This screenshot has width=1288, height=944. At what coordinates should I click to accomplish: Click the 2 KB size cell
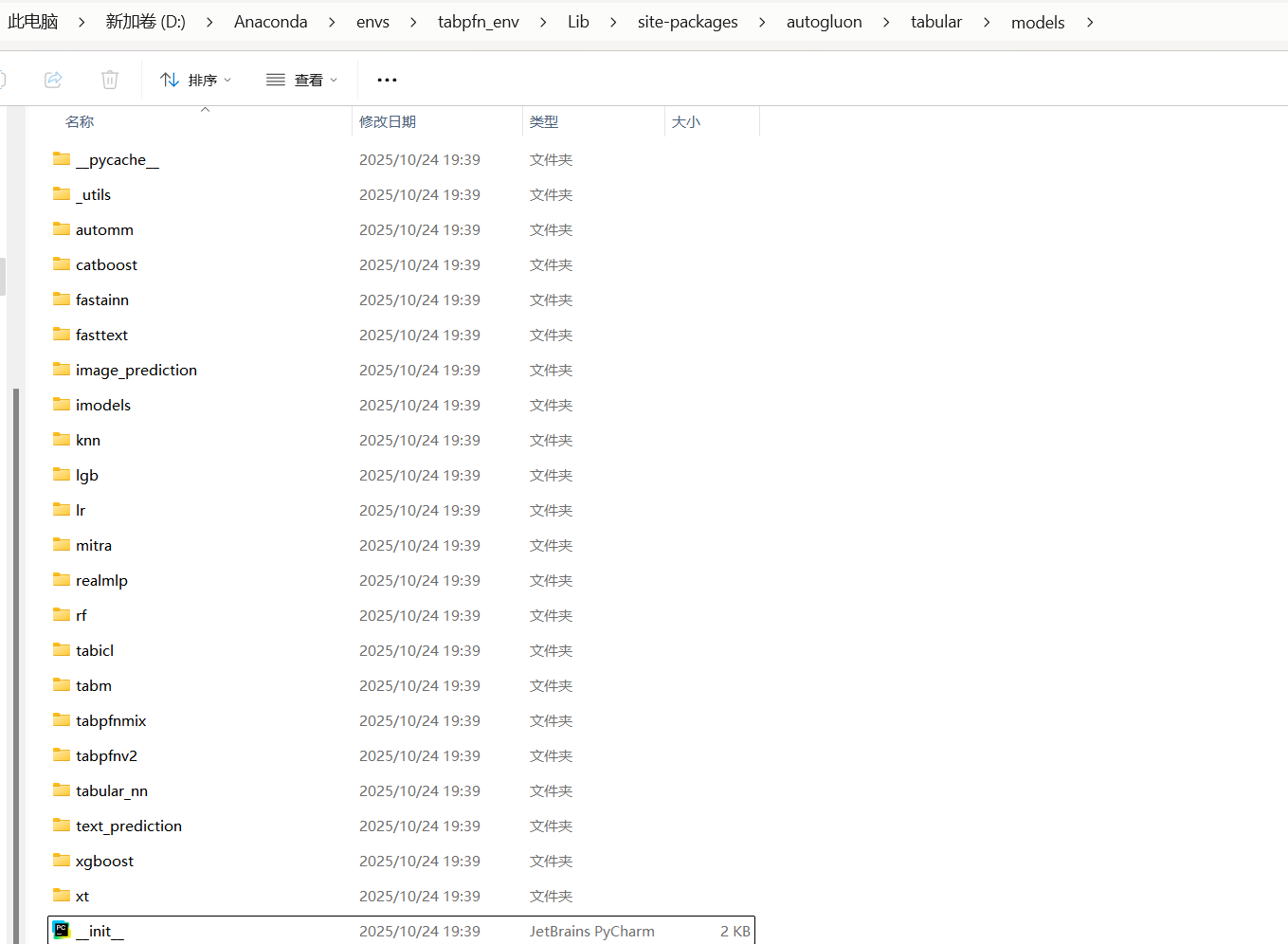point(735,931)
